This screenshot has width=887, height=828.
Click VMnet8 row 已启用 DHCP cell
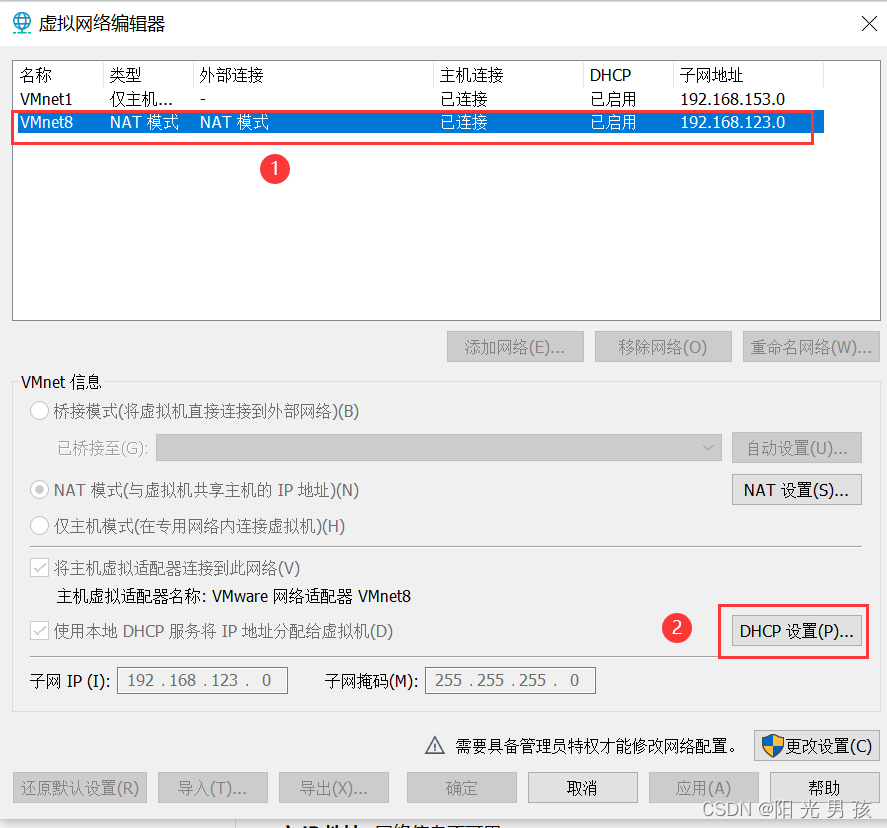tap(613, 122)
